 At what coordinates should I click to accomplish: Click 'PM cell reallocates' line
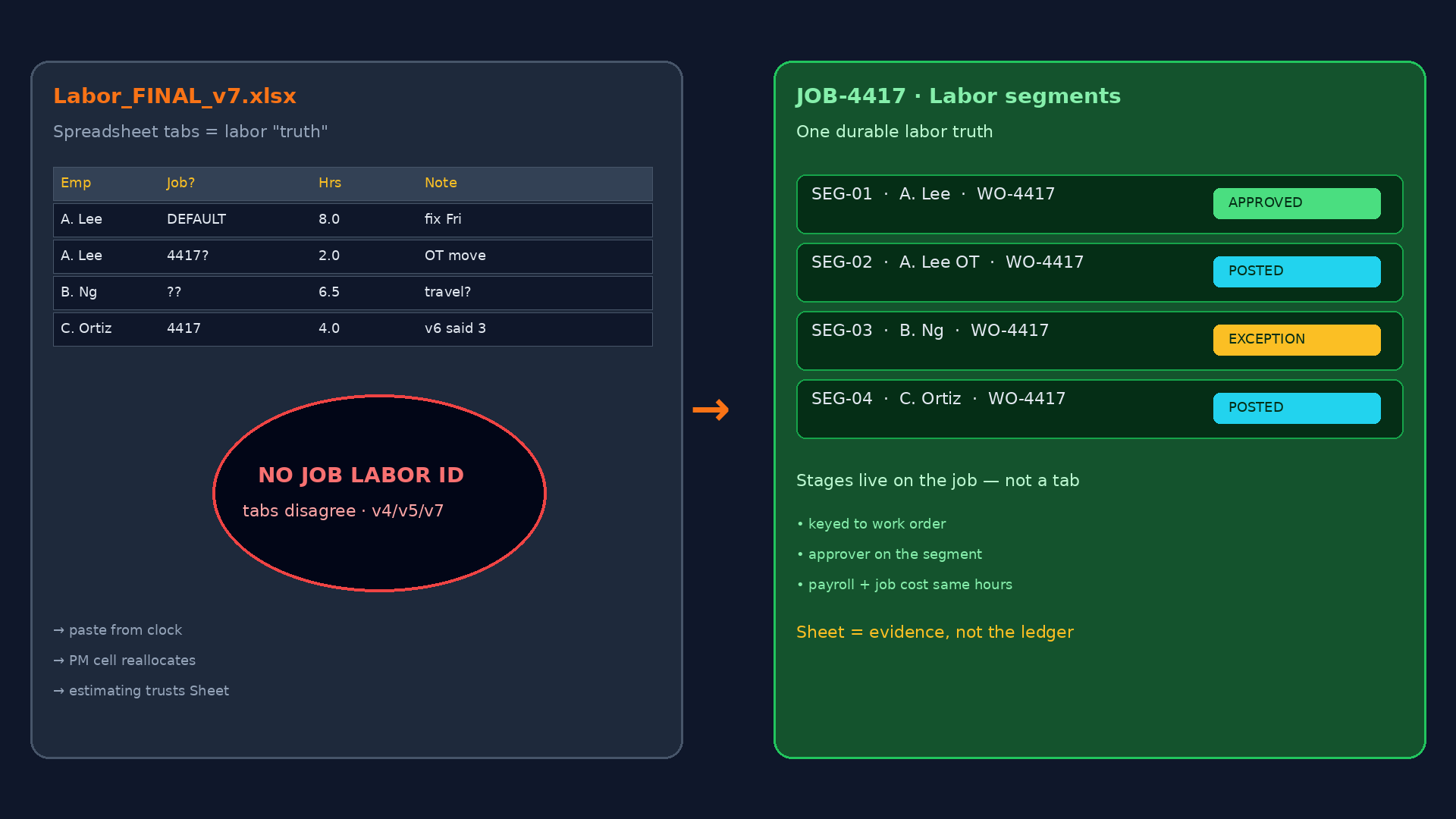click(x=124, y=661)
